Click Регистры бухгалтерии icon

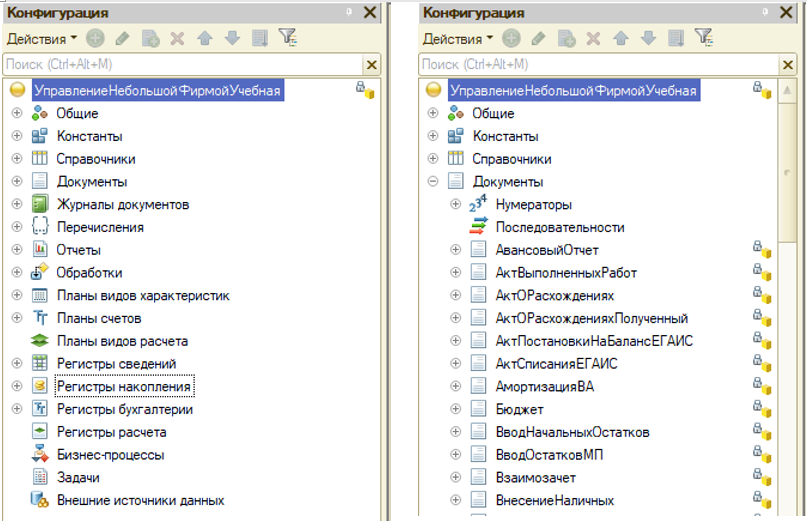(40, 409)
